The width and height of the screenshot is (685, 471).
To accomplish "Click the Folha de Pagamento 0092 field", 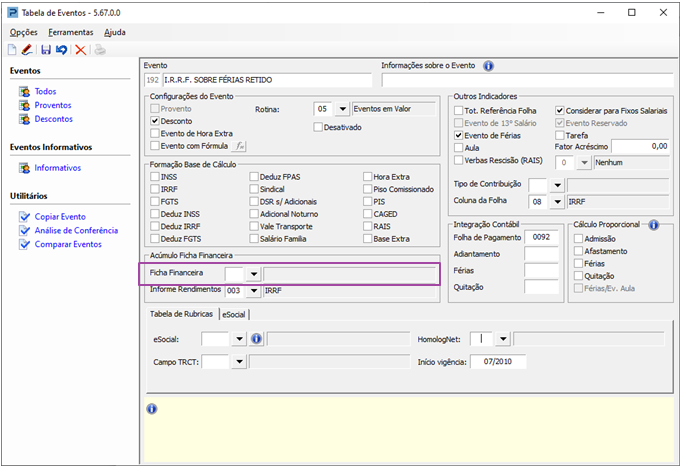I will pyautogui.click(x=541, y=237).
